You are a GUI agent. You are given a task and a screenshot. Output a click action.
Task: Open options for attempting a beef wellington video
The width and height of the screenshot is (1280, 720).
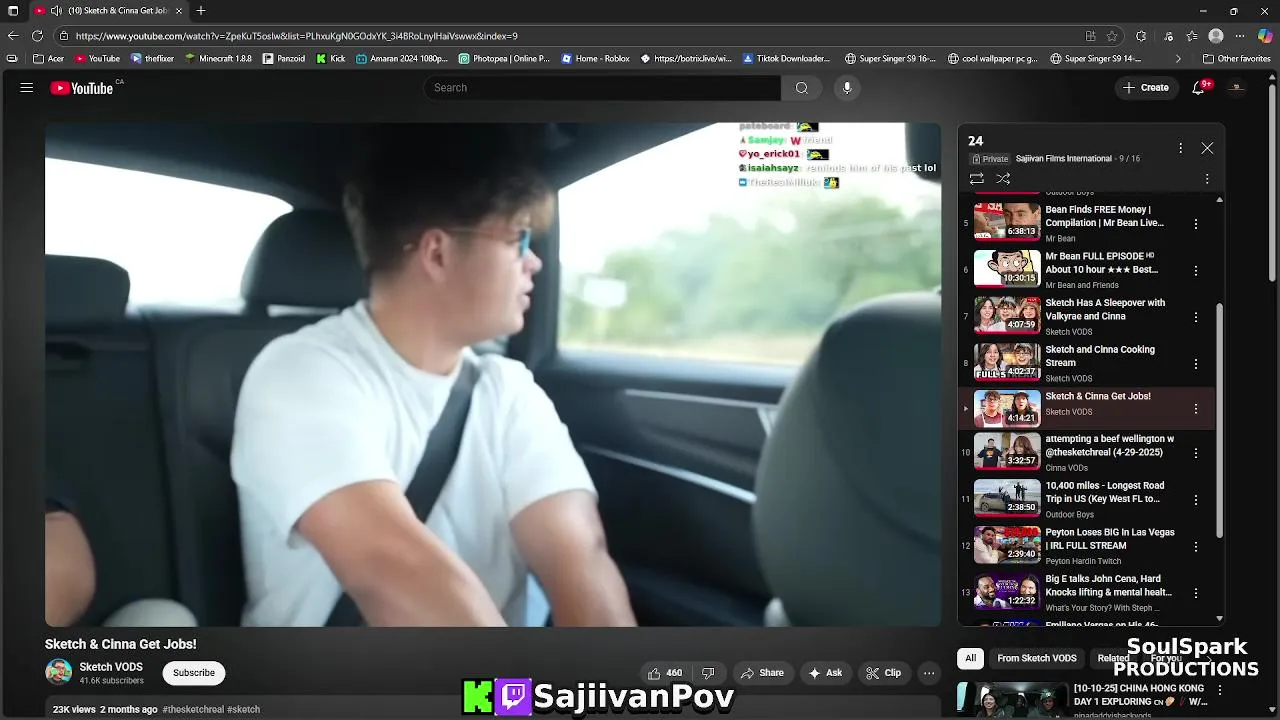[x=1195, y=453]
